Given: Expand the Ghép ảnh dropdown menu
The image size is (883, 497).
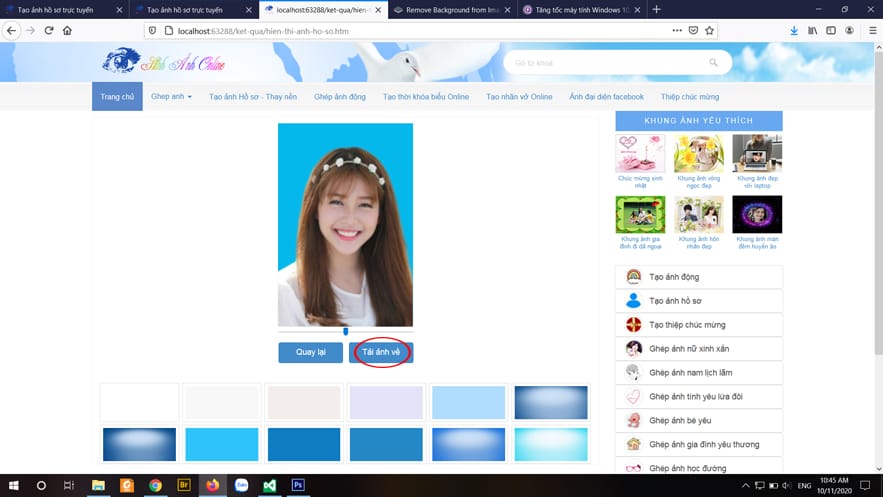Looking at the screenshot, I should click(x=171, y=96).
